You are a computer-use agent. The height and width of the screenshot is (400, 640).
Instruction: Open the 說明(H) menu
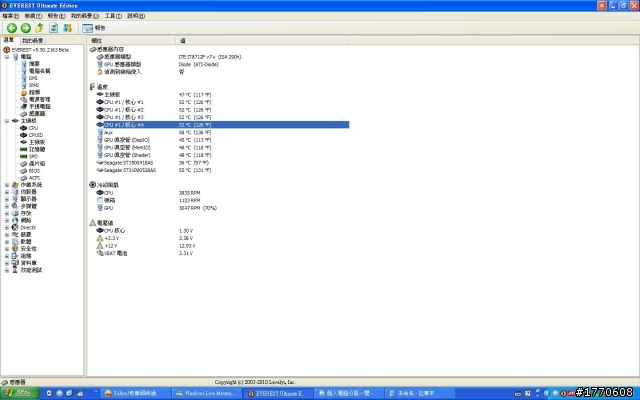[136, 16]
